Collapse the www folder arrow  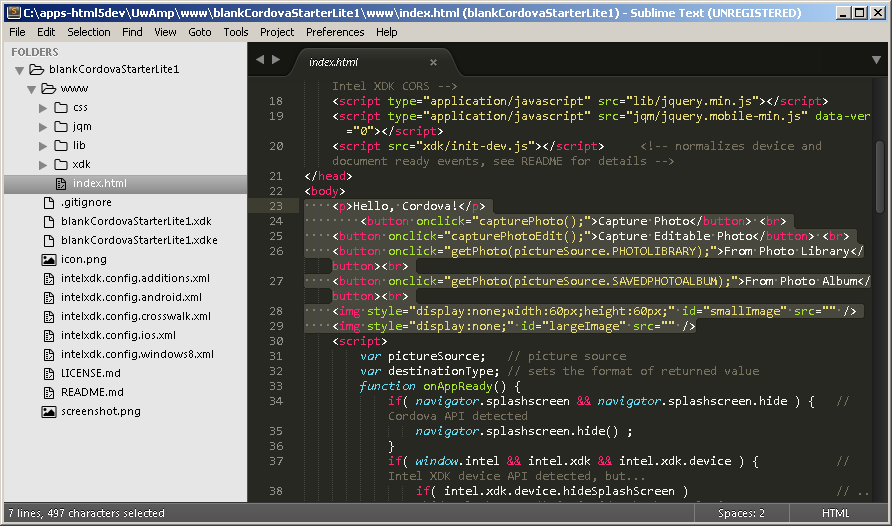(x=32, y=89)
